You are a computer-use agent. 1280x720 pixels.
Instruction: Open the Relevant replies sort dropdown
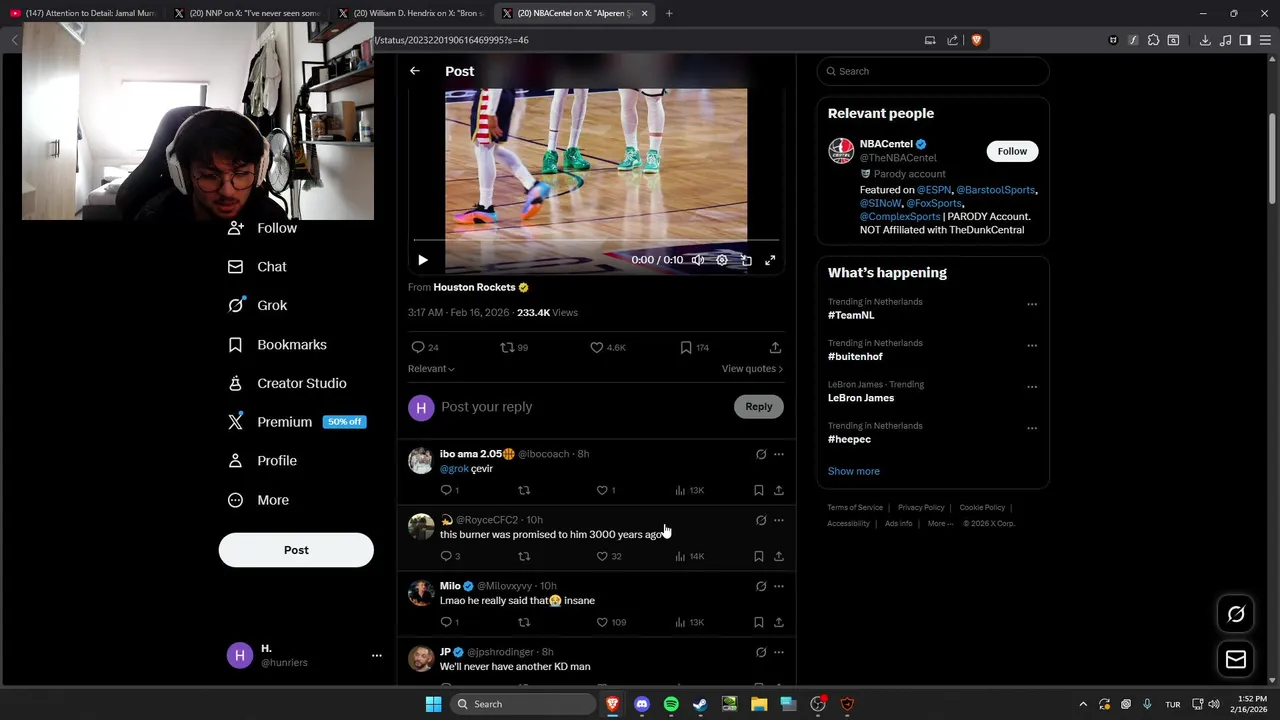click(x=431, y=369)
